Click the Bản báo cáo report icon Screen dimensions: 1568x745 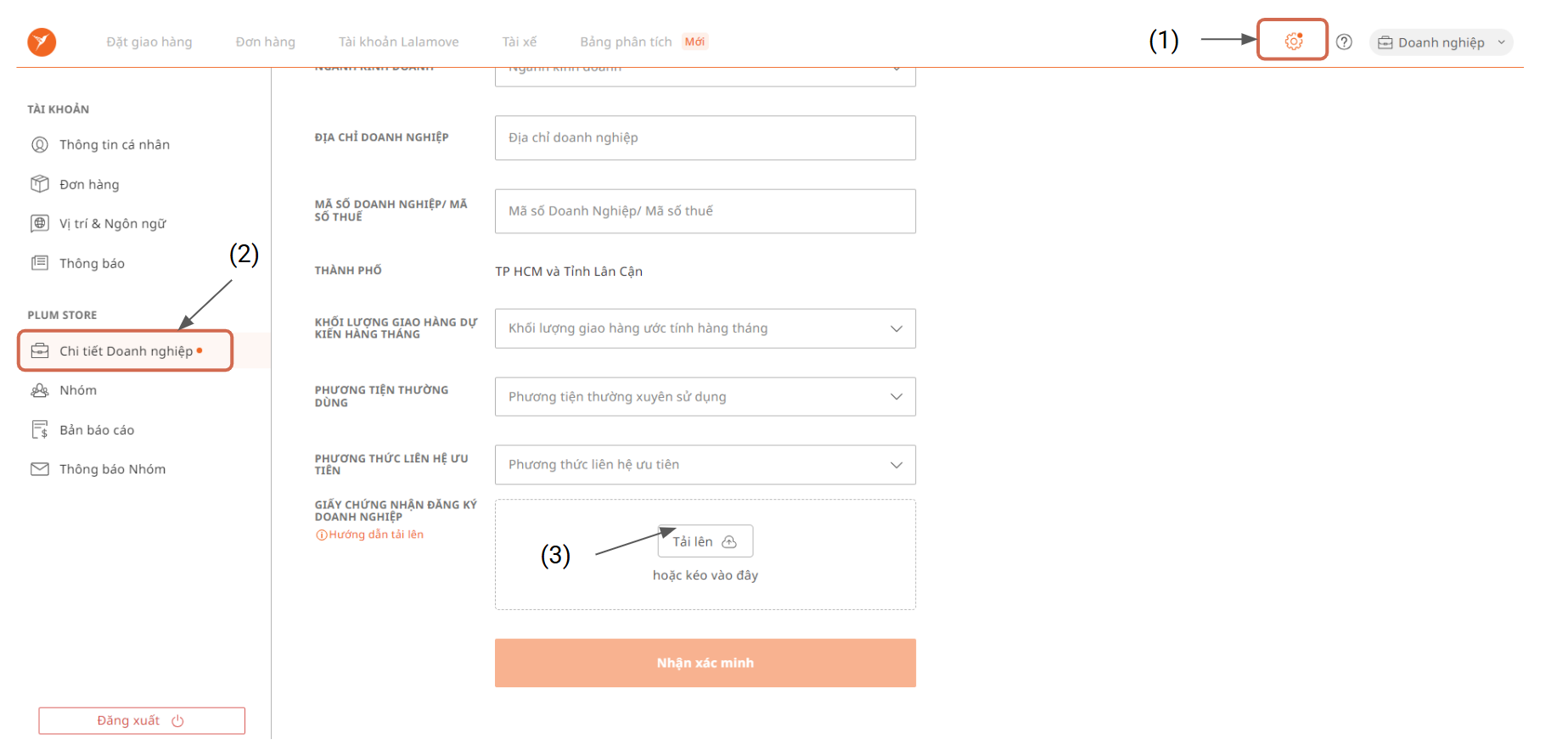click(x=40, y=429)
